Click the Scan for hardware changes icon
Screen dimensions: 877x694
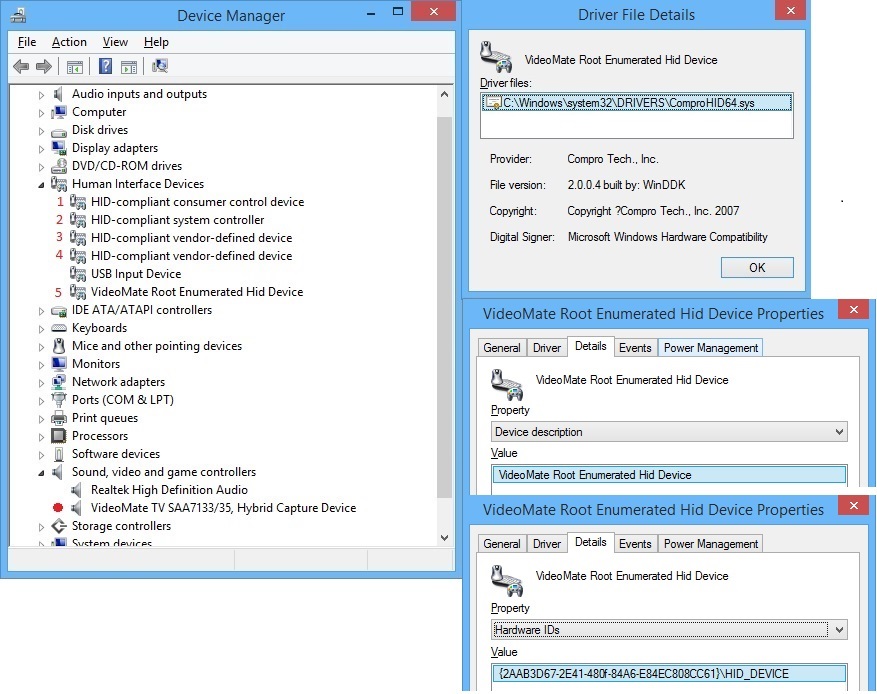(160, 67)
